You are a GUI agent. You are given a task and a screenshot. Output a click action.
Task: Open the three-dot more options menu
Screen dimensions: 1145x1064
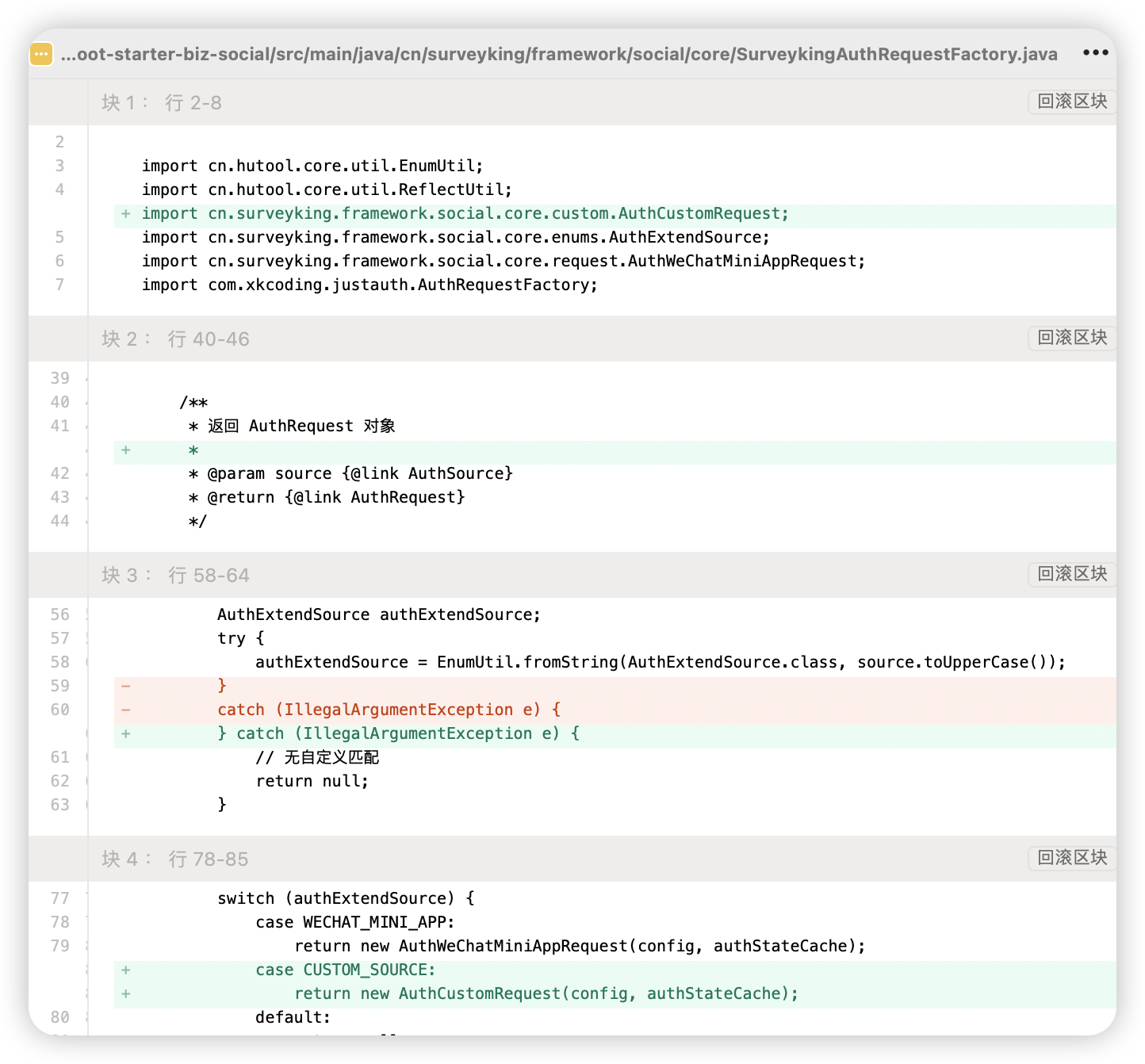(1095, 52)
